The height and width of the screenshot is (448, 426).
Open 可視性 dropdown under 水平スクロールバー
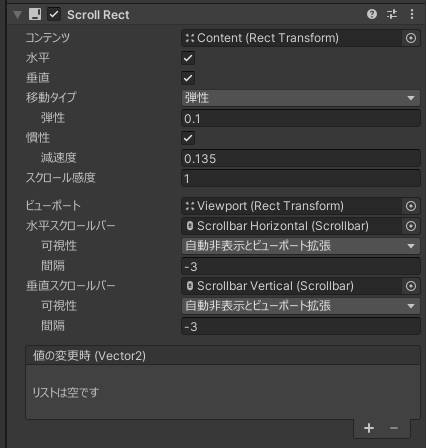click(x=301, y=246)
